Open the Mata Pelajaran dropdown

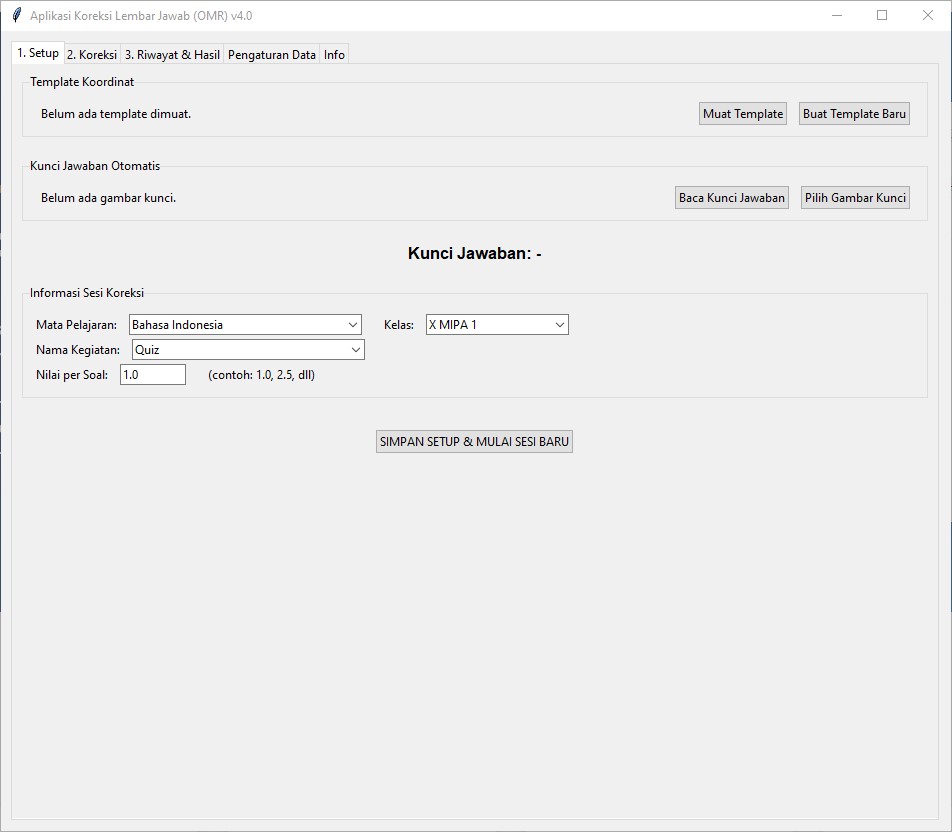pyautogui.click(x=240, y=324)
